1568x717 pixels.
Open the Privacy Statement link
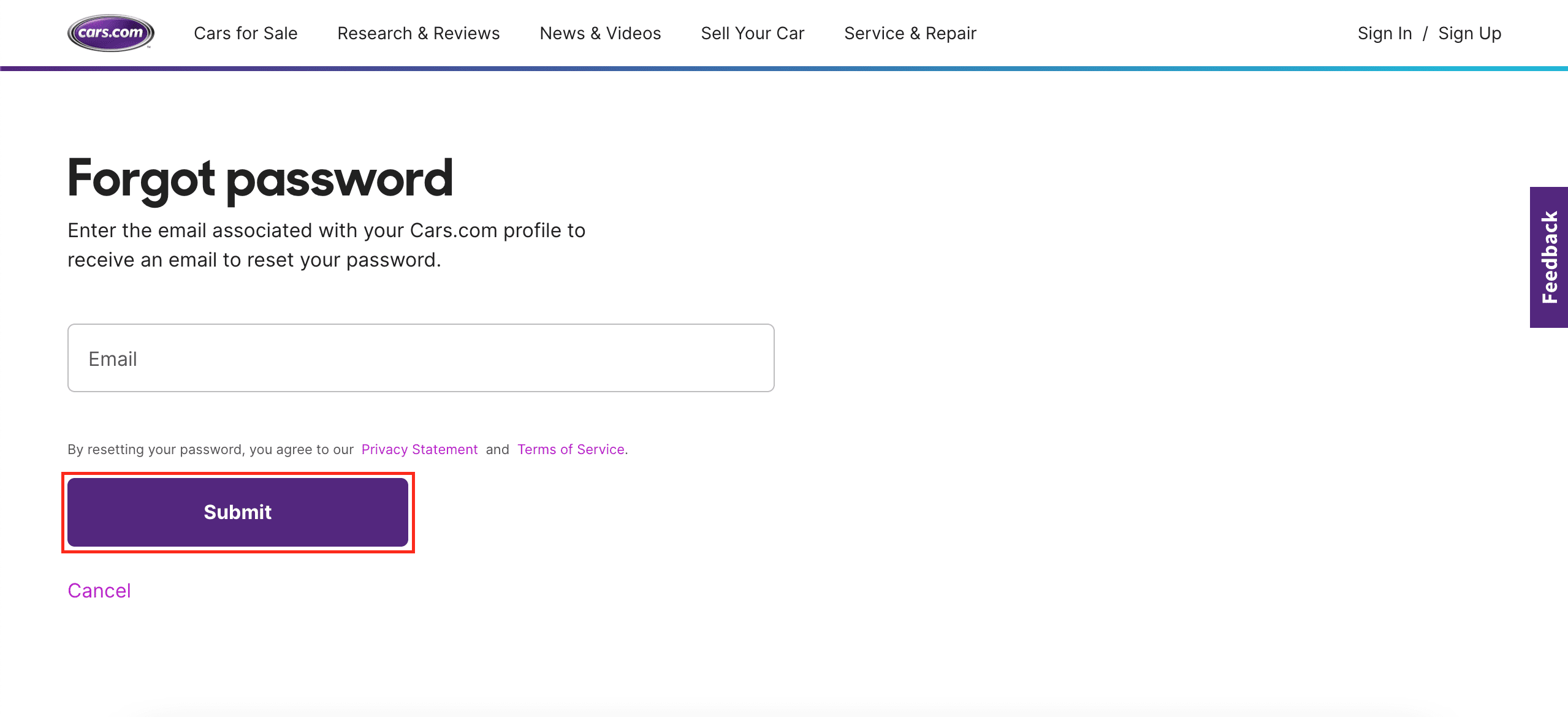coord(419,449)
